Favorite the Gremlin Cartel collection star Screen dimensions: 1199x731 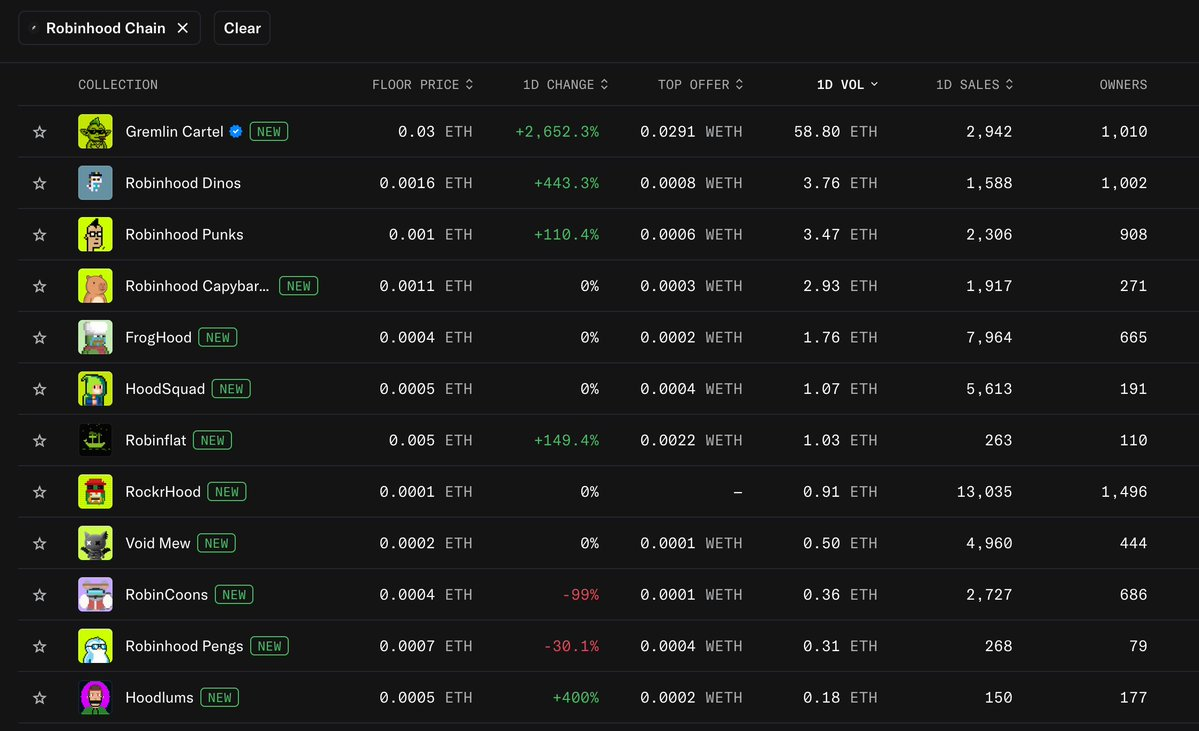pos(40,132)
